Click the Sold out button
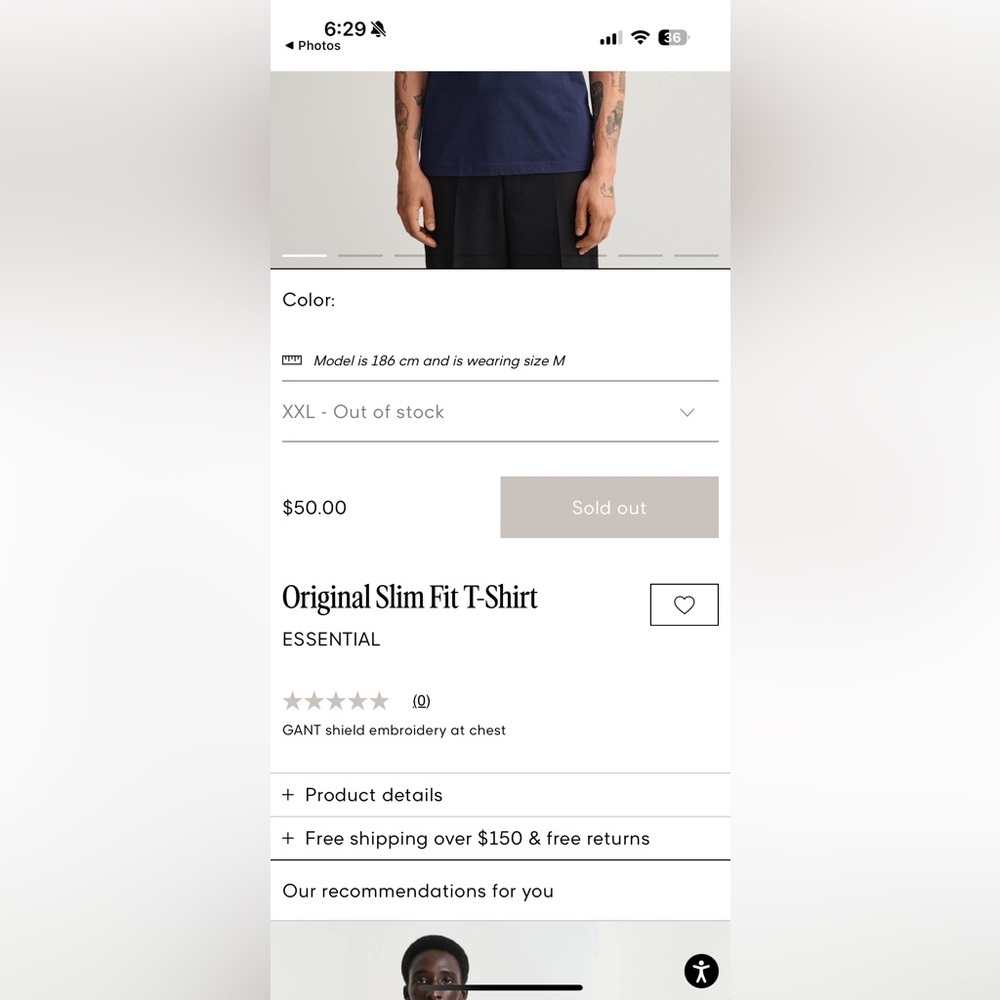 [x=609, y=507]
